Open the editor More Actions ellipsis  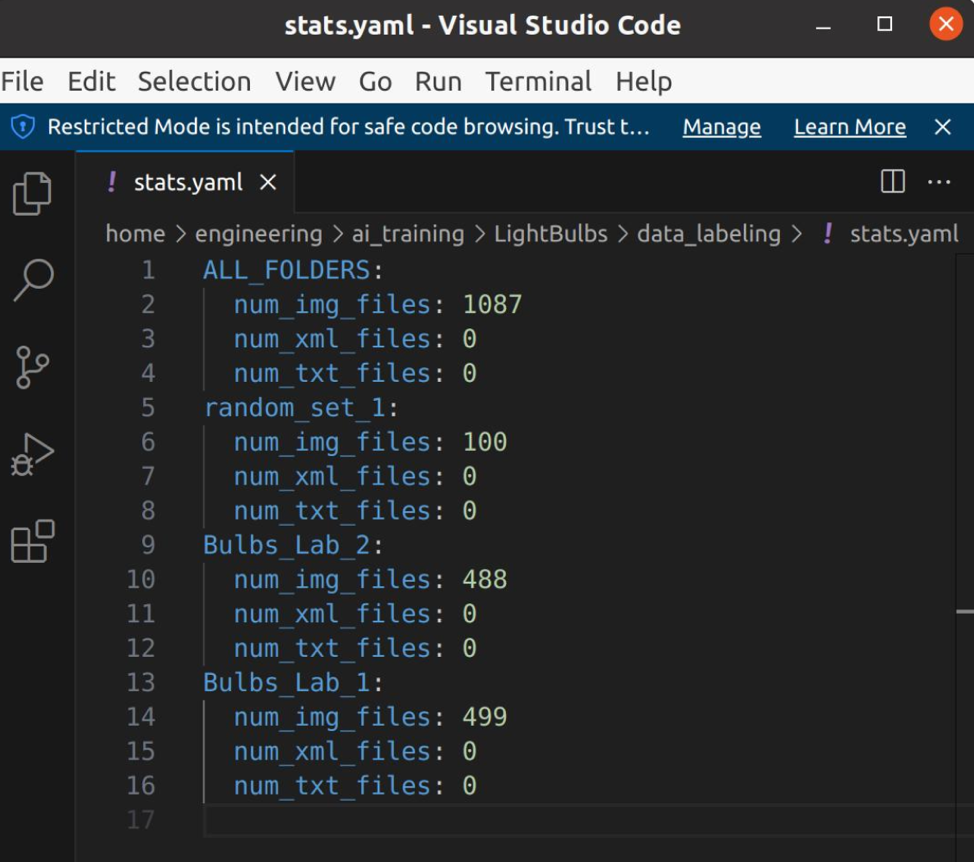coord(939,181)
